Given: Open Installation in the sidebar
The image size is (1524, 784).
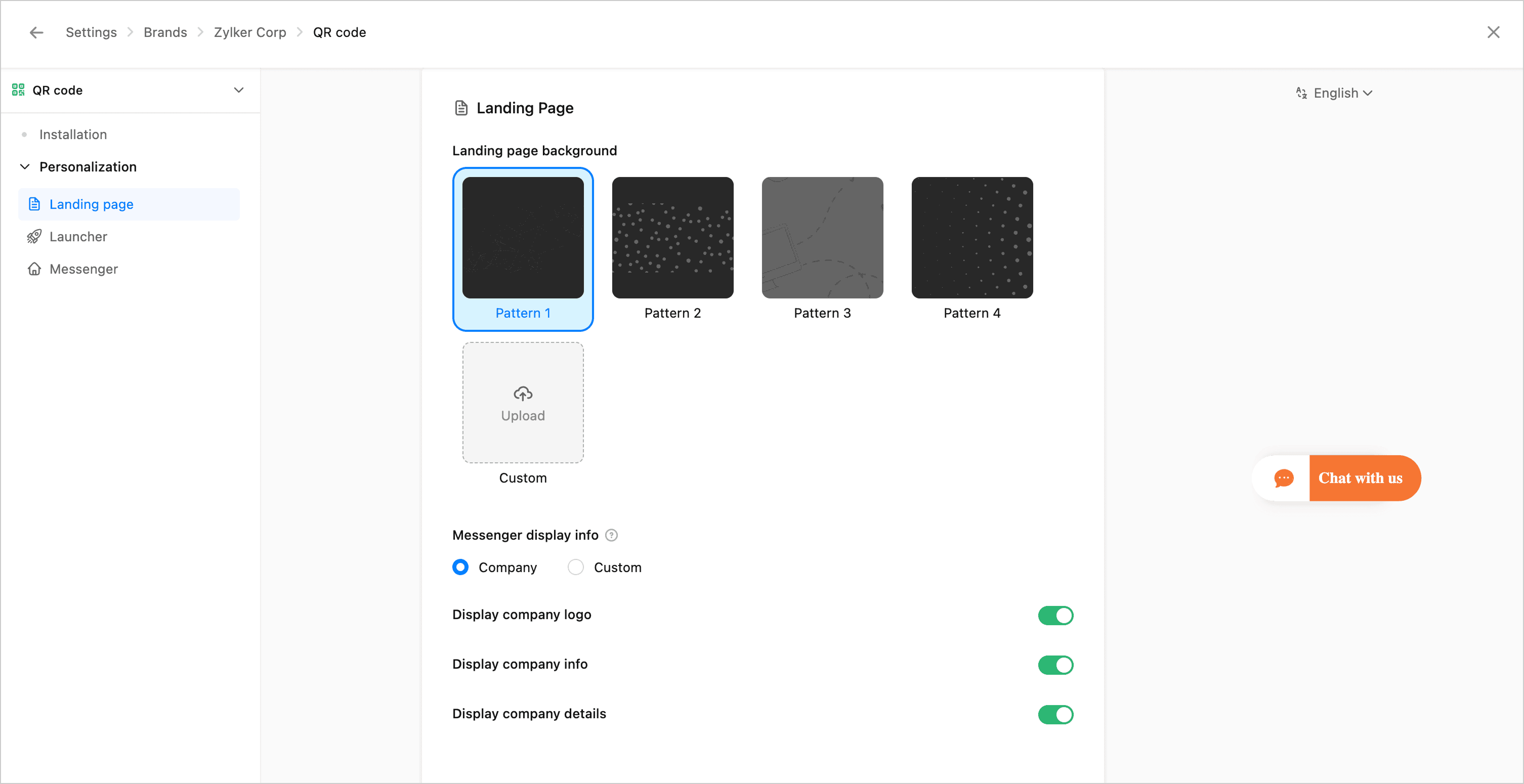Looking at the screenshot, I should click(73, 134).
